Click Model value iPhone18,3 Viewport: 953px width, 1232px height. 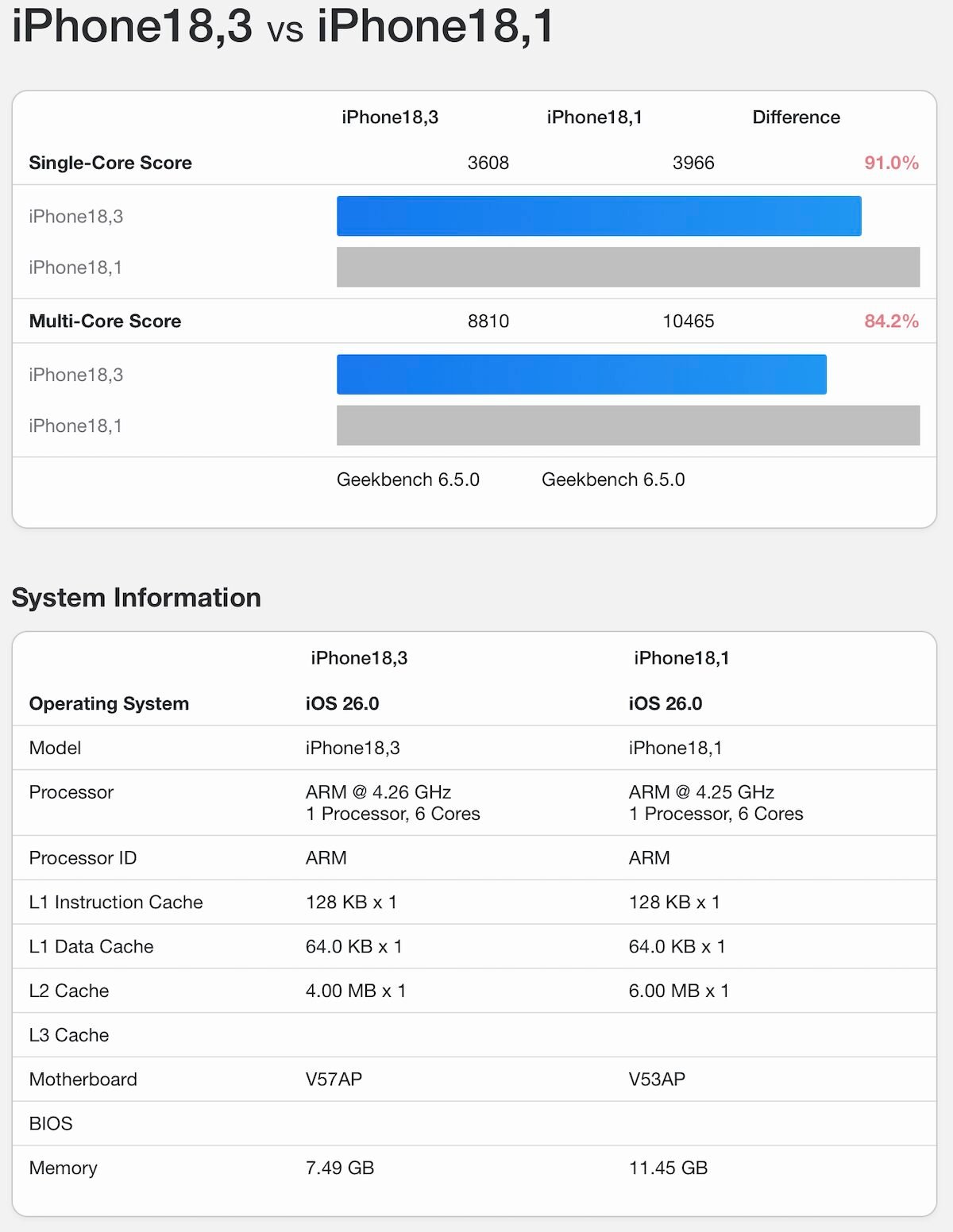pyautogui.click(x=353, y=748)
